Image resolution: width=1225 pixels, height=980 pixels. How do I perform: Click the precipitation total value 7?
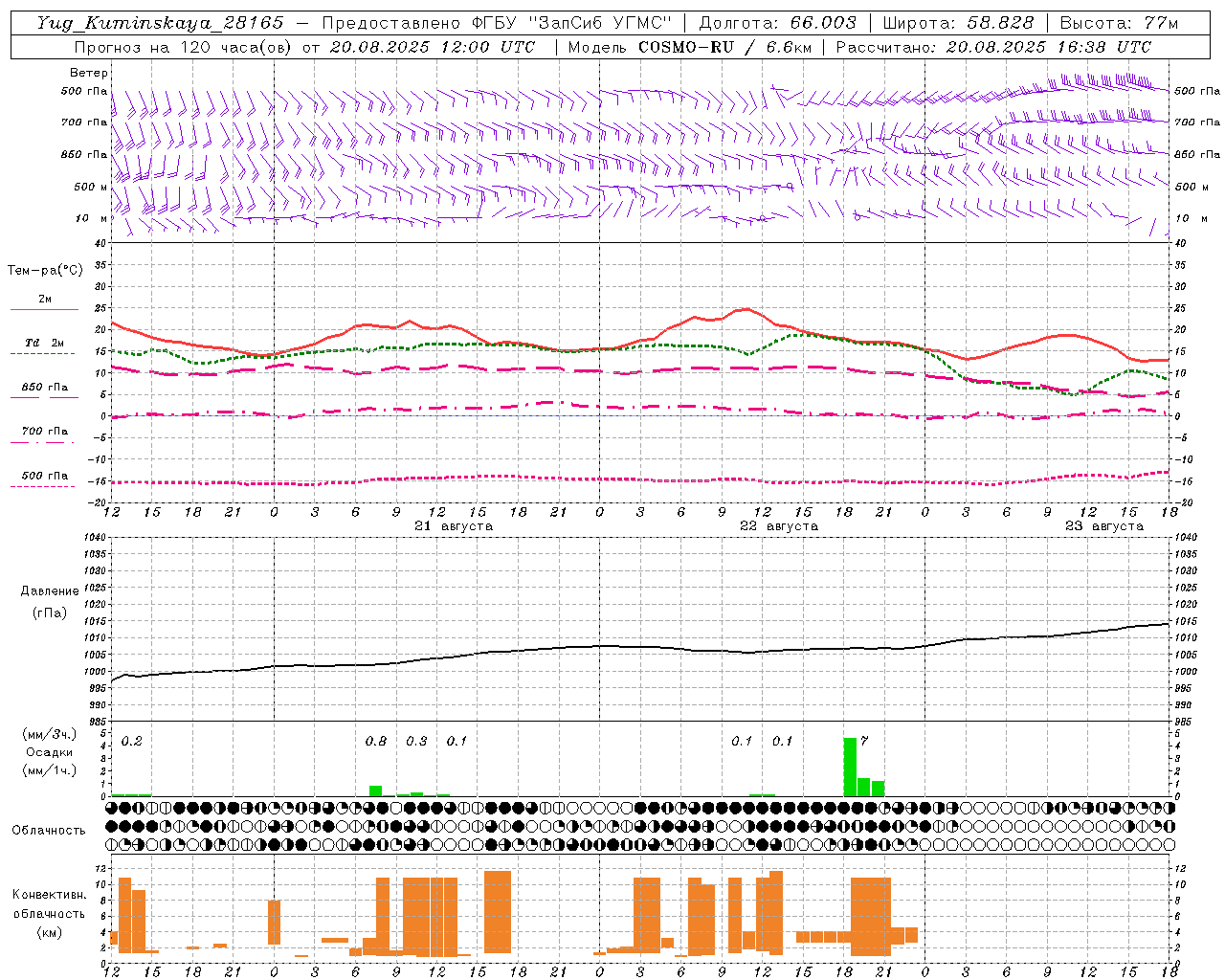(864, 742)
